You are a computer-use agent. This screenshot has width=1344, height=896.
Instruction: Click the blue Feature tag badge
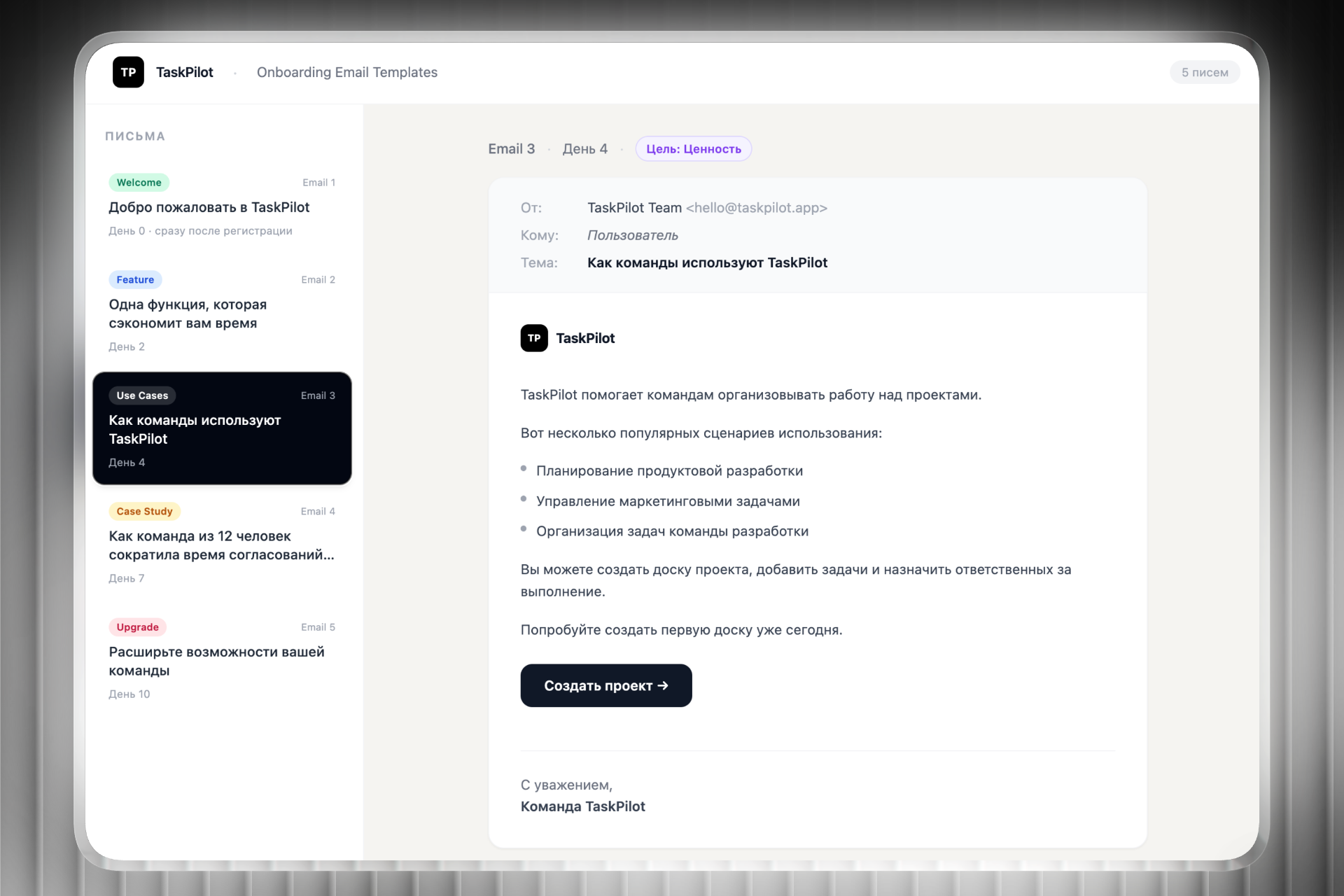tap(135, 280)
